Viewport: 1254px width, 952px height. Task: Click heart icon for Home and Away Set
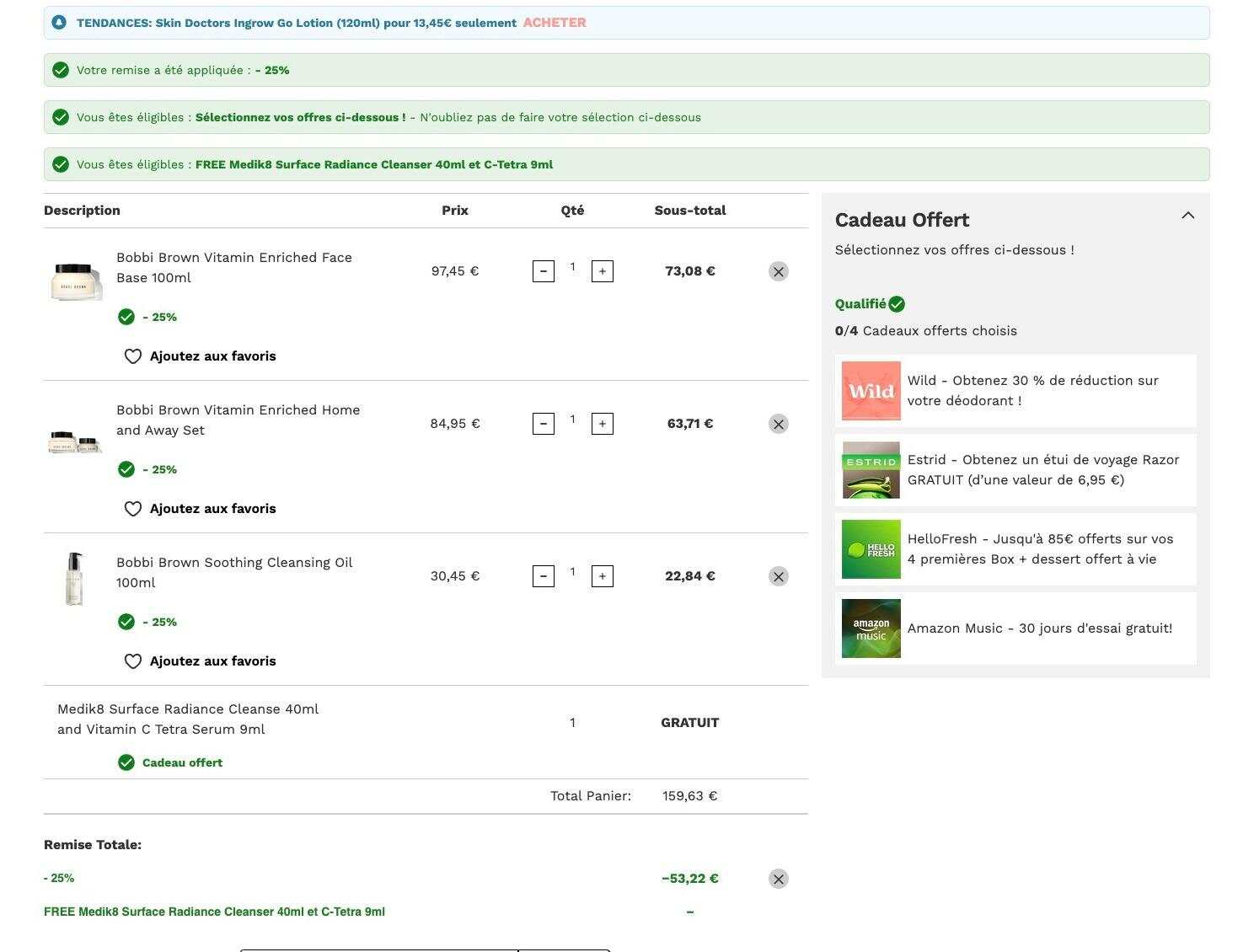133,509
